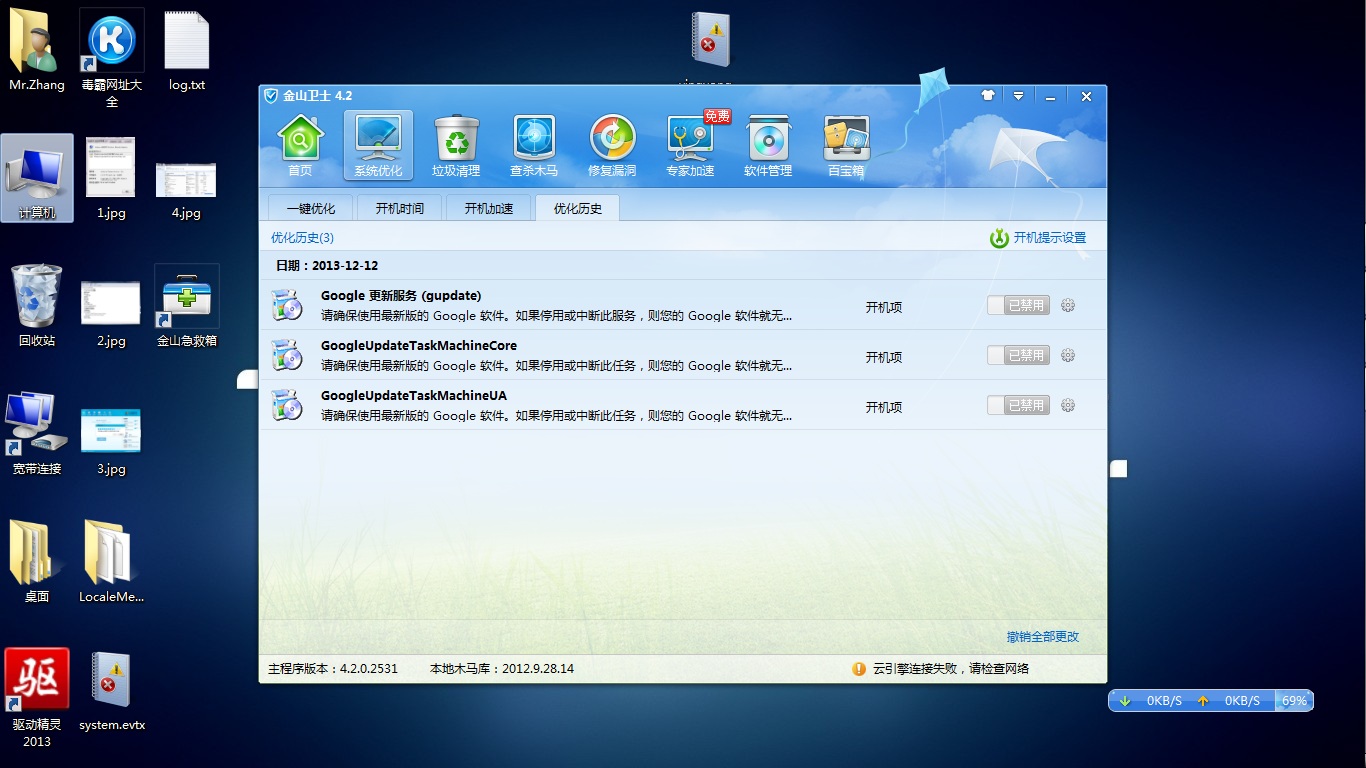Select the 1.jpg desktop thumbnail
The width and height of the screenshot is (1366, 768).
111,178
